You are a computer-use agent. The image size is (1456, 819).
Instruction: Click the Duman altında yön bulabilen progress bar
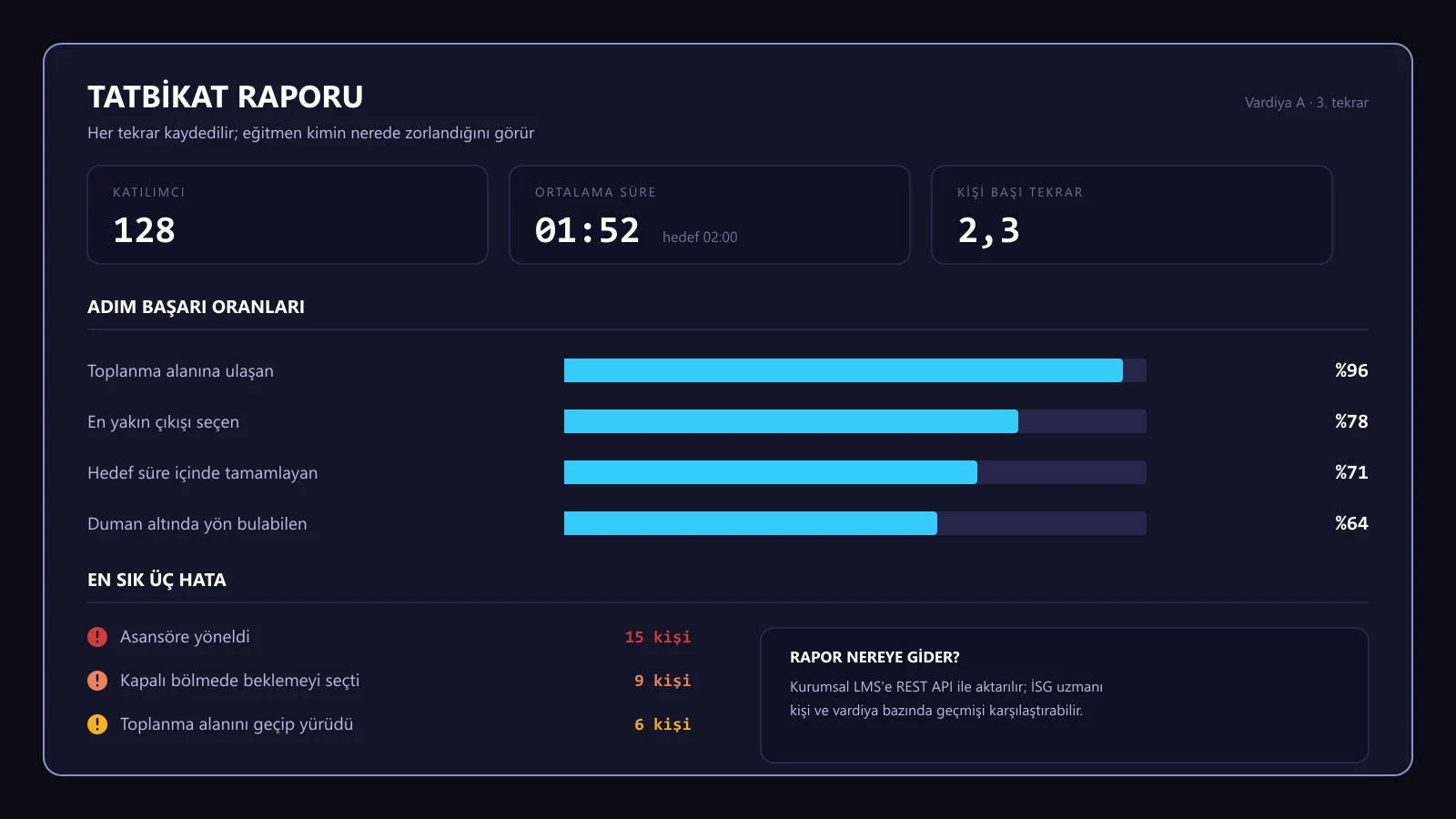click(855, 523)
